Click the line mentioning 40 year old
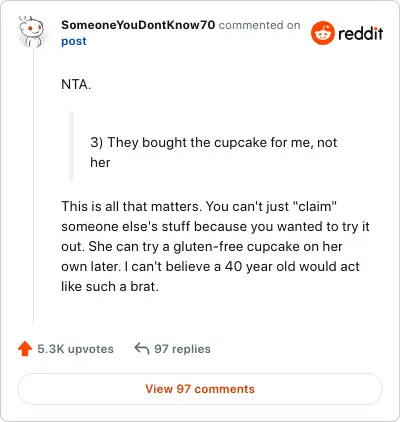Screen dimensions: 400x422 point(210,267)
